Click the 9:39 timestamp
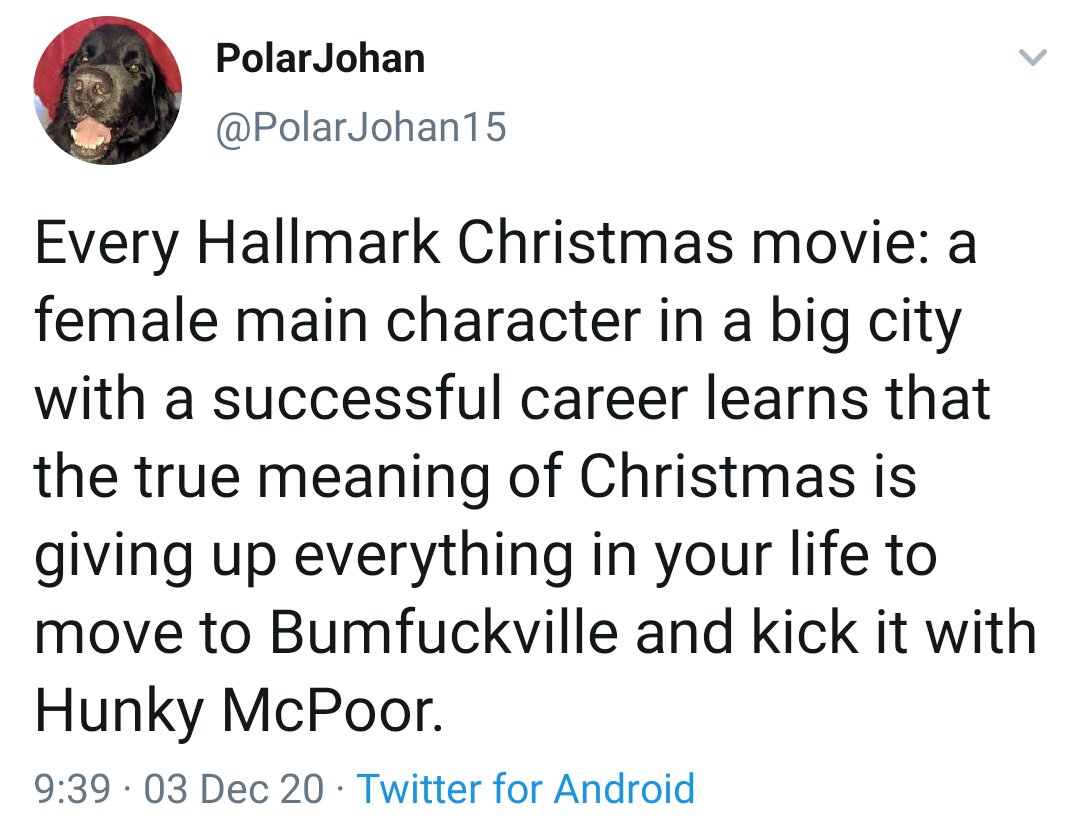1080x839 pixels. coord(72,789)
